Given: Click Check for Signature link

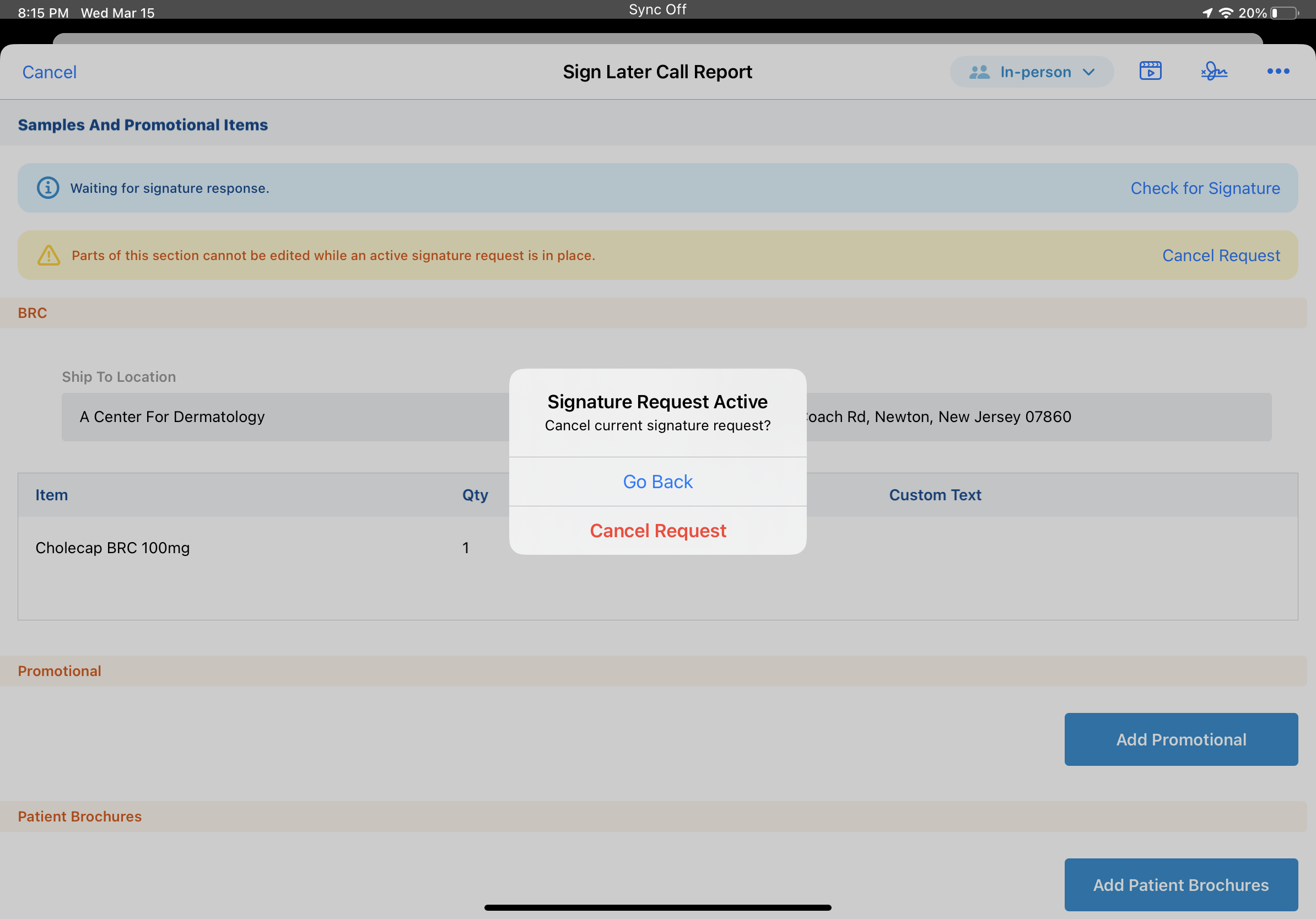Looking at the screenshot, I should point(1204,188).
